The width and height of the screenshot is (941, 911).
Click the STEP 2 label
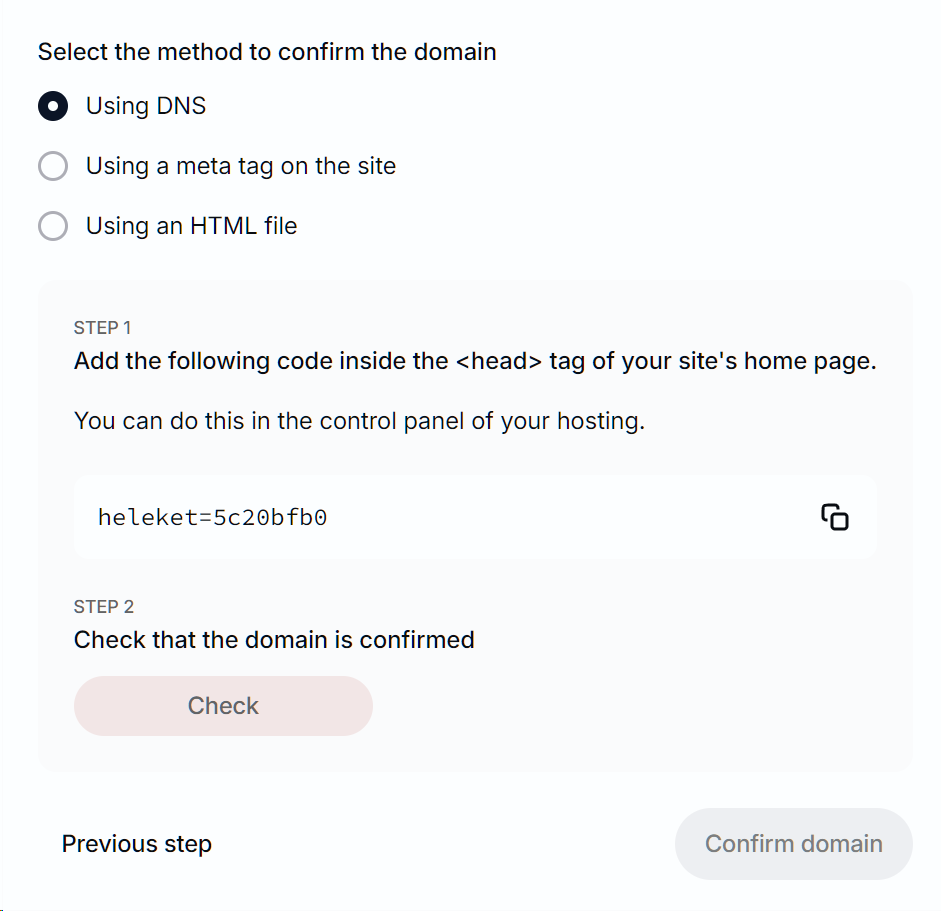(104, 607)
